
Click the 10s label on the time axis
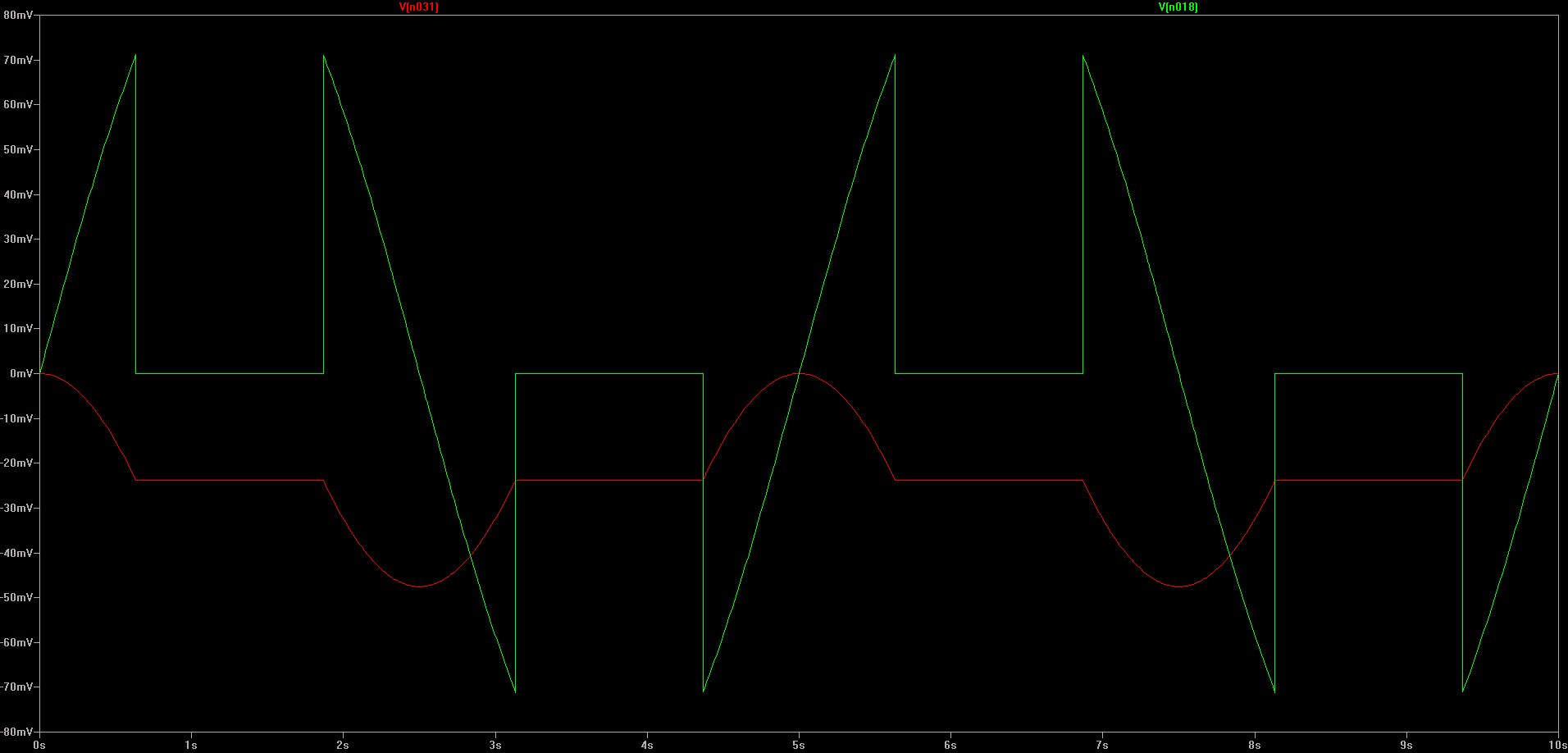[1557, 745]
